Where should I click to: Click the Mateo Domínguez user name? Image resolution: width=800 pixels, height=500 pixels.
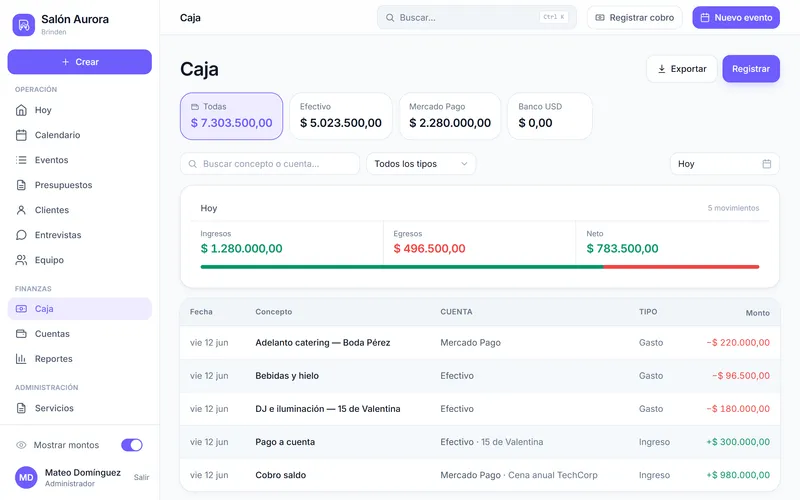point(83,472)
